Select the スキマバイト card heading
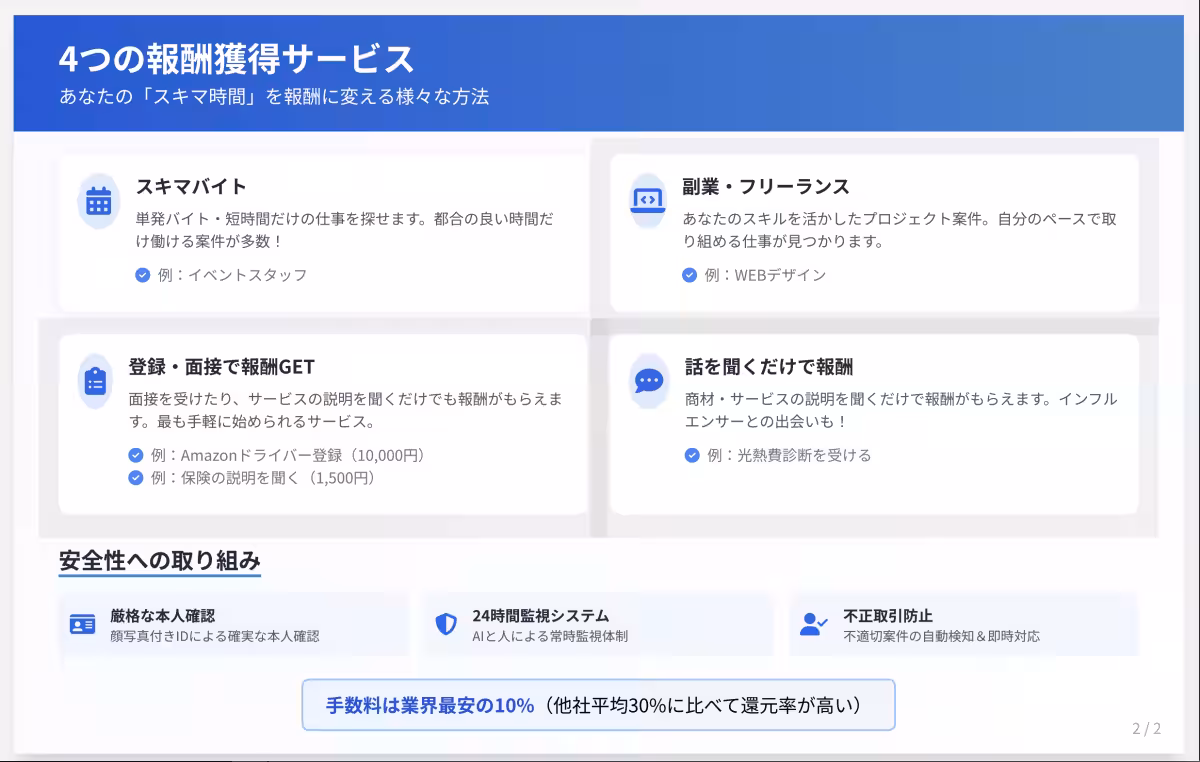The height and width of the screenshot is (762, 1200). [x=192, y=185]
